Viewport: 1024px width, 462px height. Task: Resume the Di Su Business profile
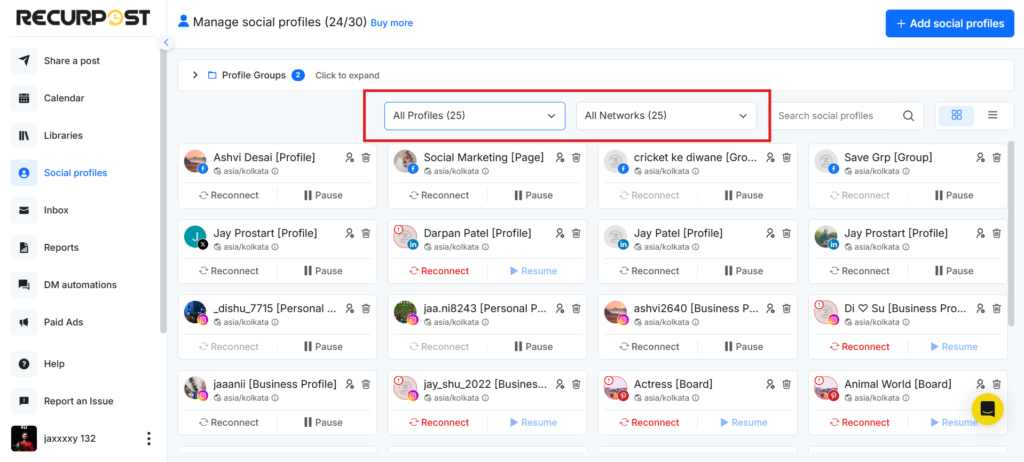954,347
